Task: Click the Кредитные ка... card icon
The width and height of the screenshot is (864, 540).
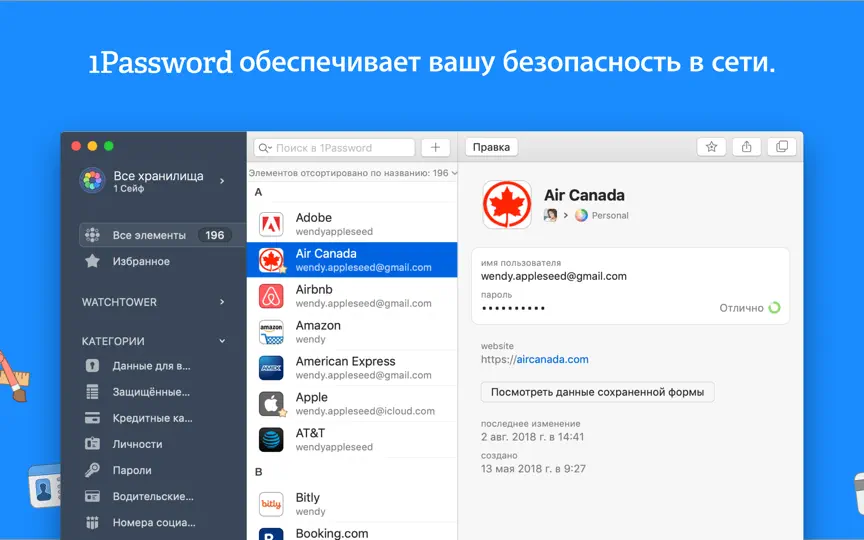Action: click(93, 418)
